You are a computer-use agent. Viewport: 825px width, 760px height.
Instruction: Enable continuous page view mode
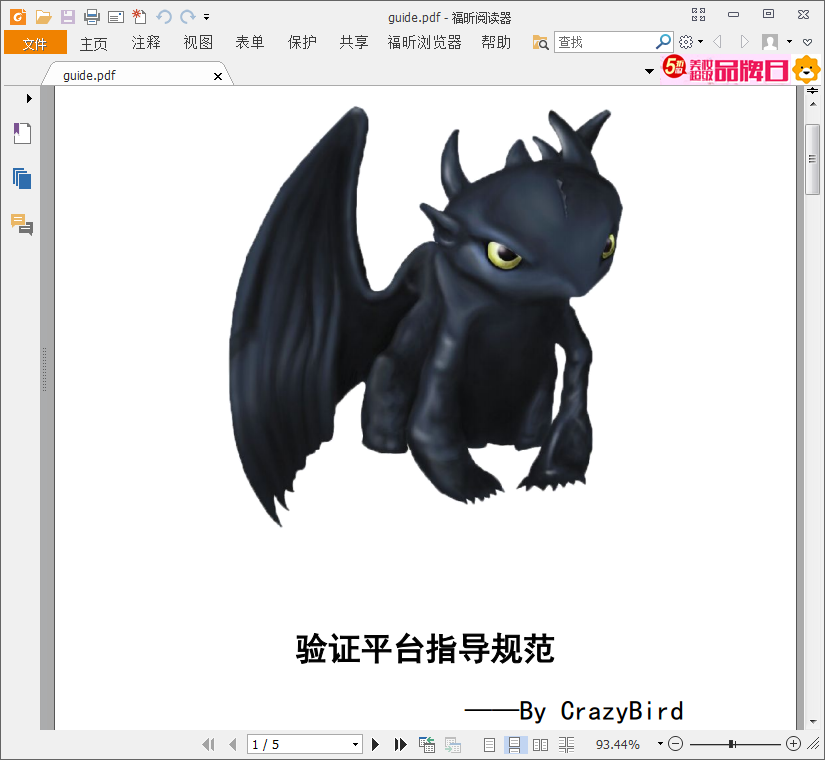pos(514,744)
